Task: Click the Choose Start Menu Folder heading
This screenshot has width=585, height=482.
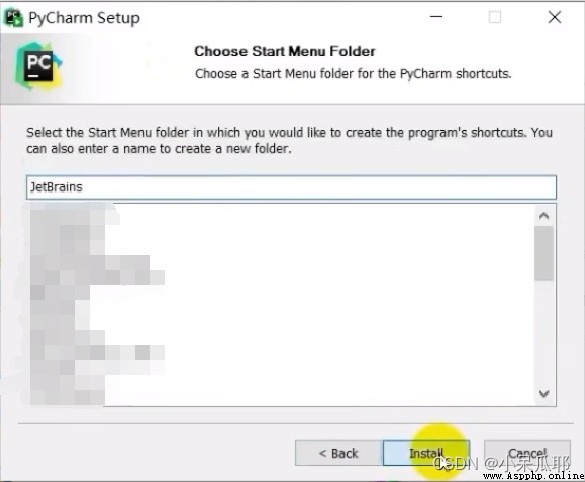Action: 285,51
